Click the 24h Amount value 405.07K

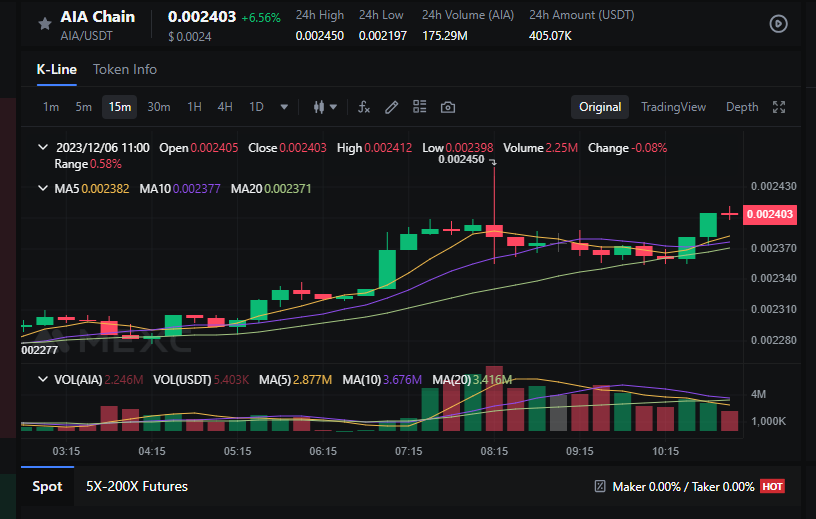pyautogui.click(x=550, y=36)
